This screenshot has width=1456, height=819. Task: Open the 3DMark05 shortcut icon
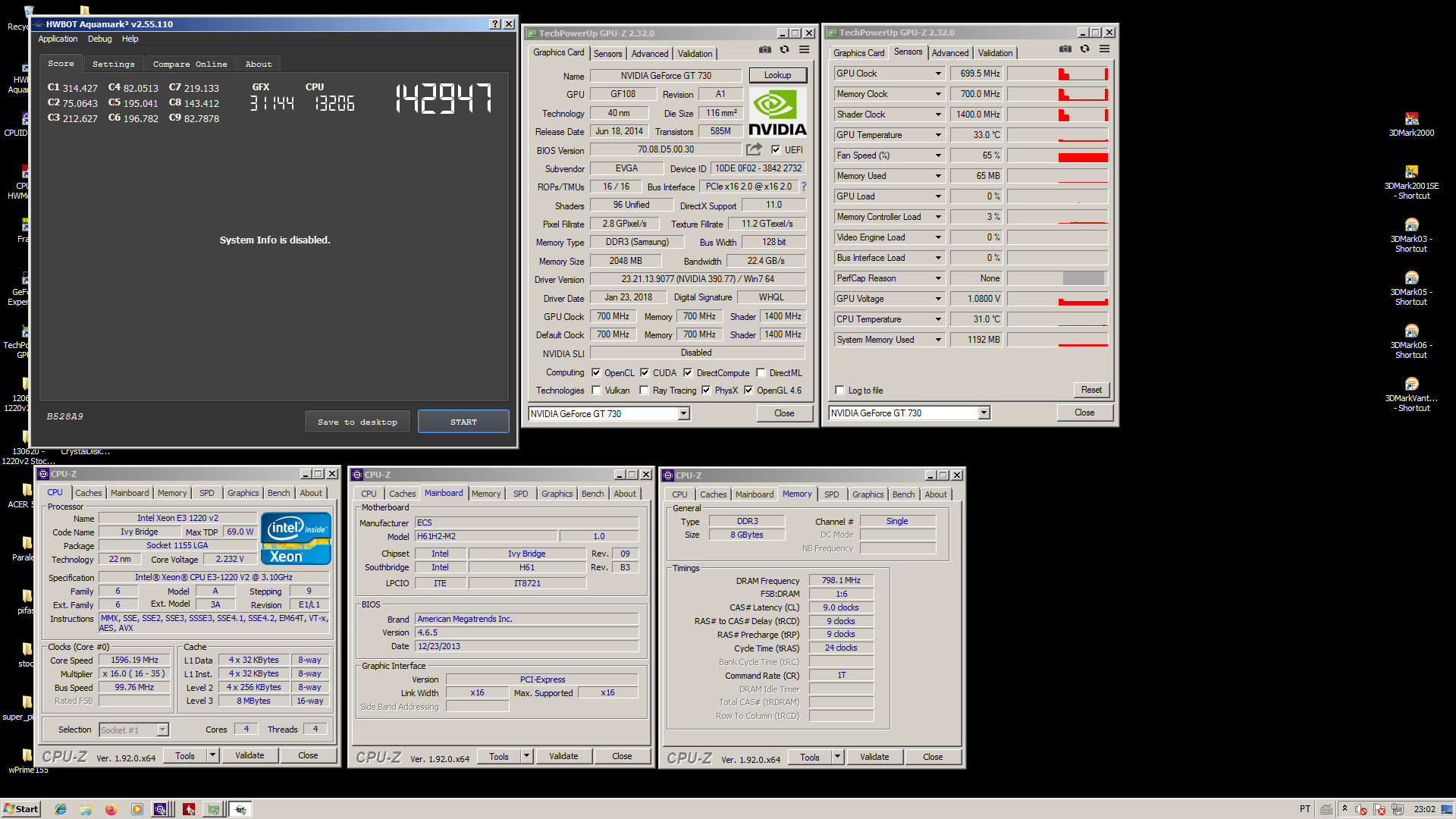[x=1411, y=288]
